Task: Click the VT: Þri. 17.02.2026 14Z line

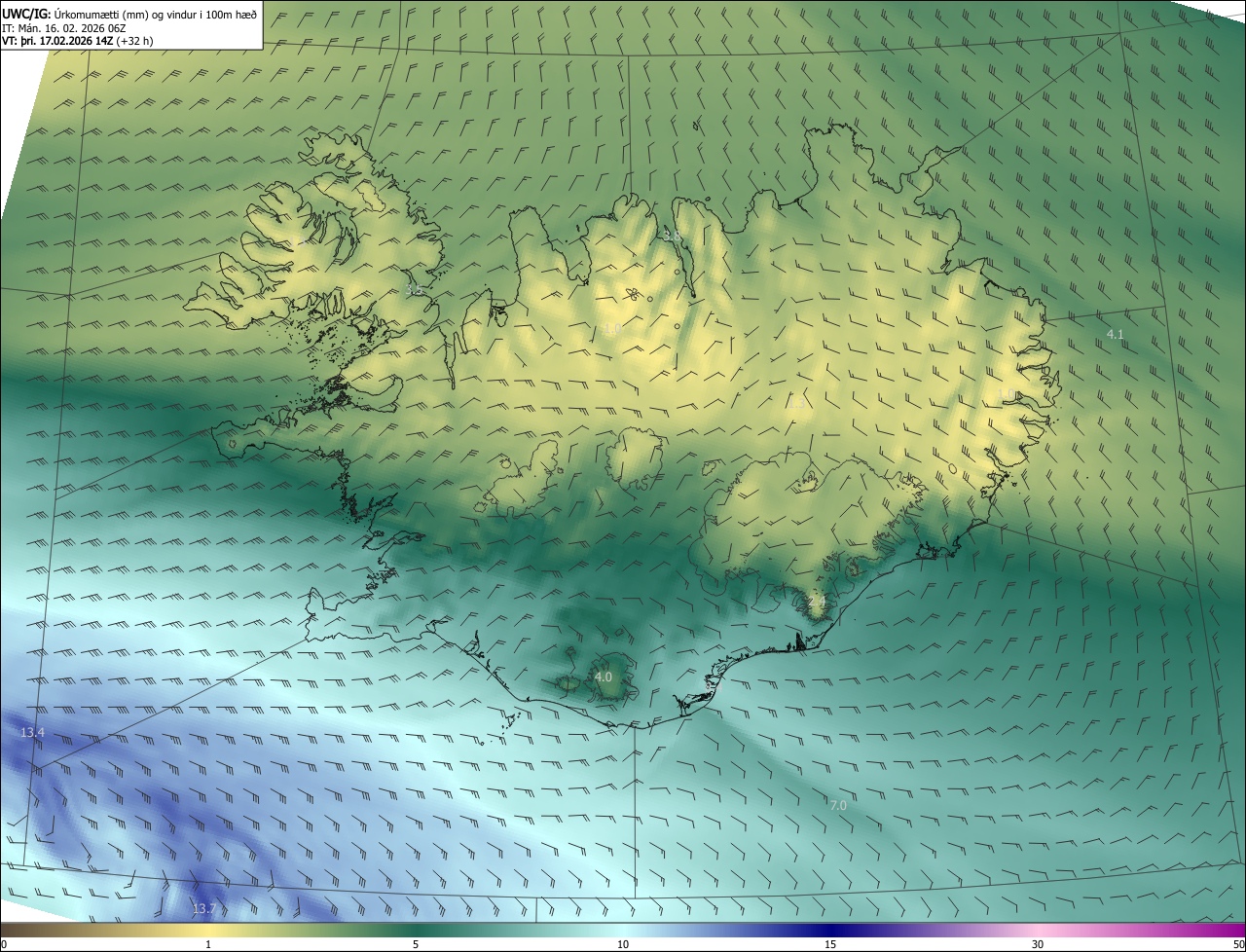Action: pos(57,41)
